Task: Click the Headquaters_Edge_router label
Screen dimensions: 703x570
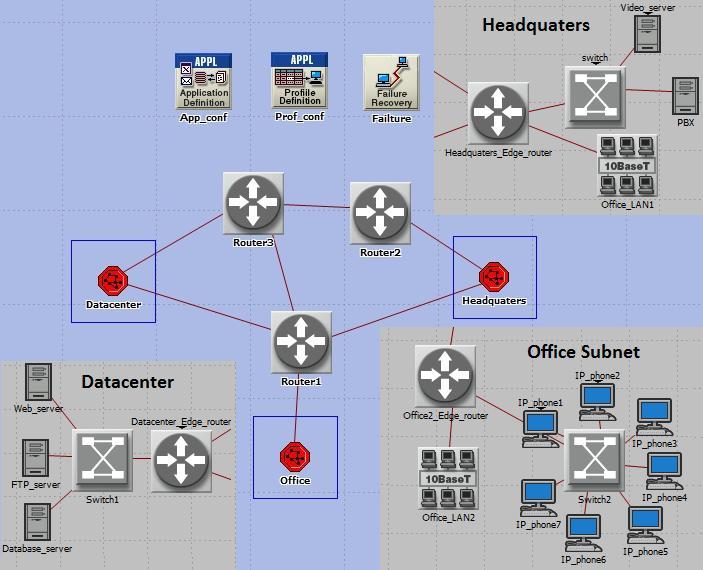Action: (499, 152)
